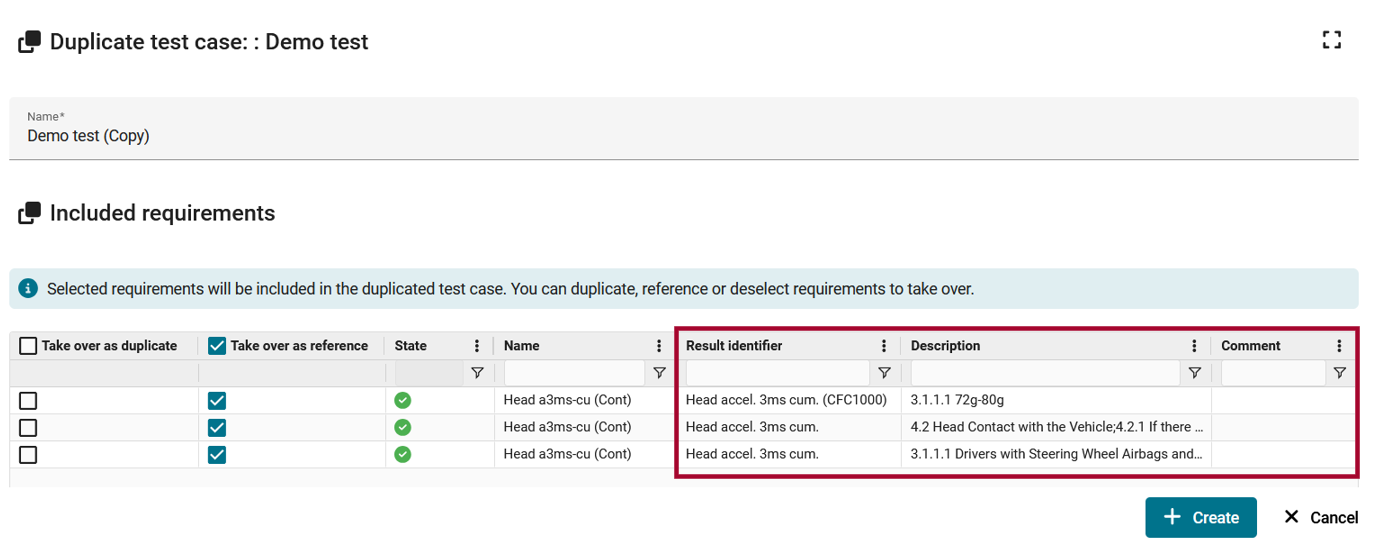Open Comment column options menu
The height and width of the screenshot is (548, 1376).
tap(1339, 346)
